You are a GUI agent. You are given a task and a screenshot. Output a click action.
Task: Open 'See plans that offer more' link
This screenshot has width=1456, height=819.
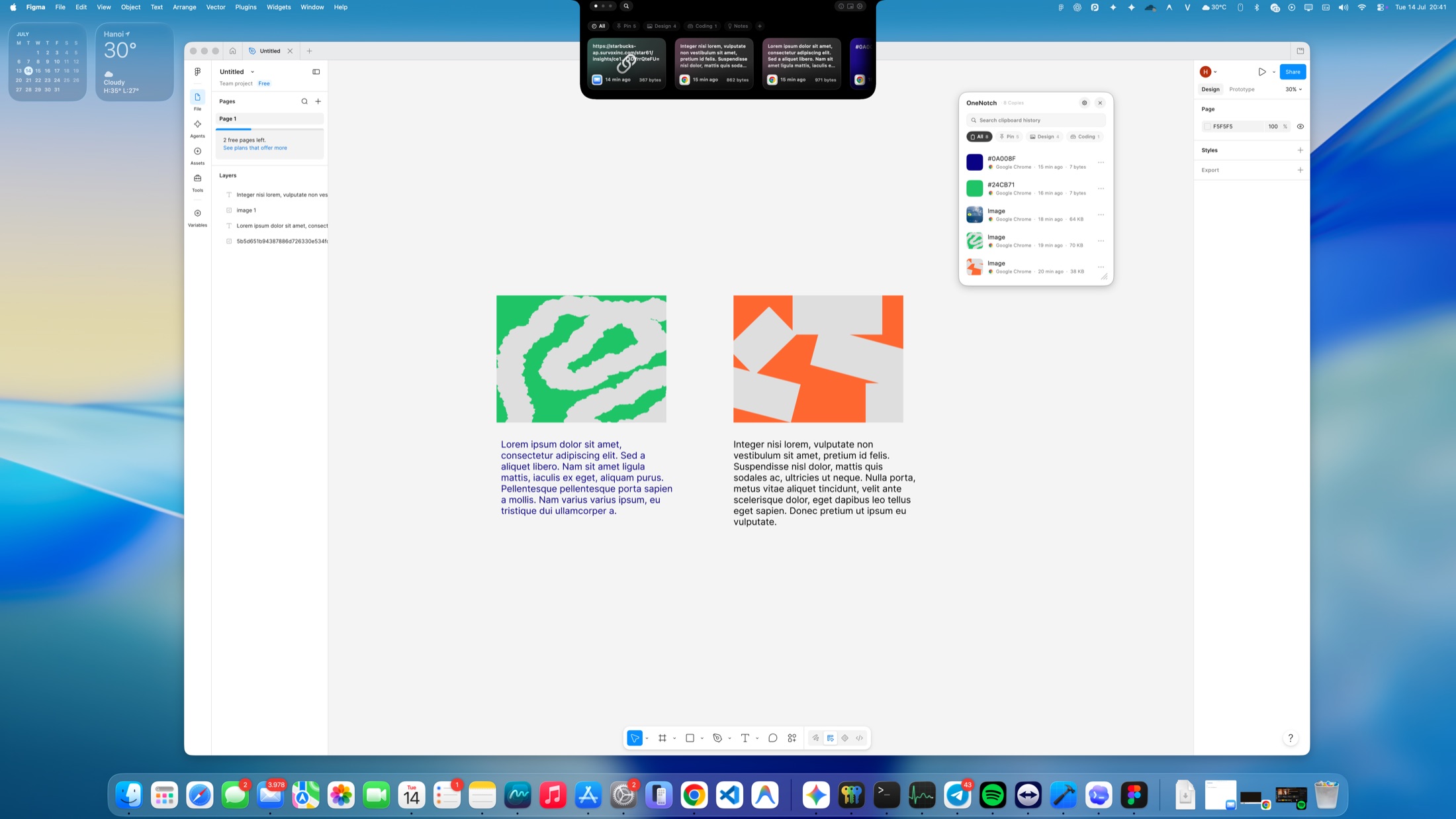pyautogui.click(x=255, y=148)
